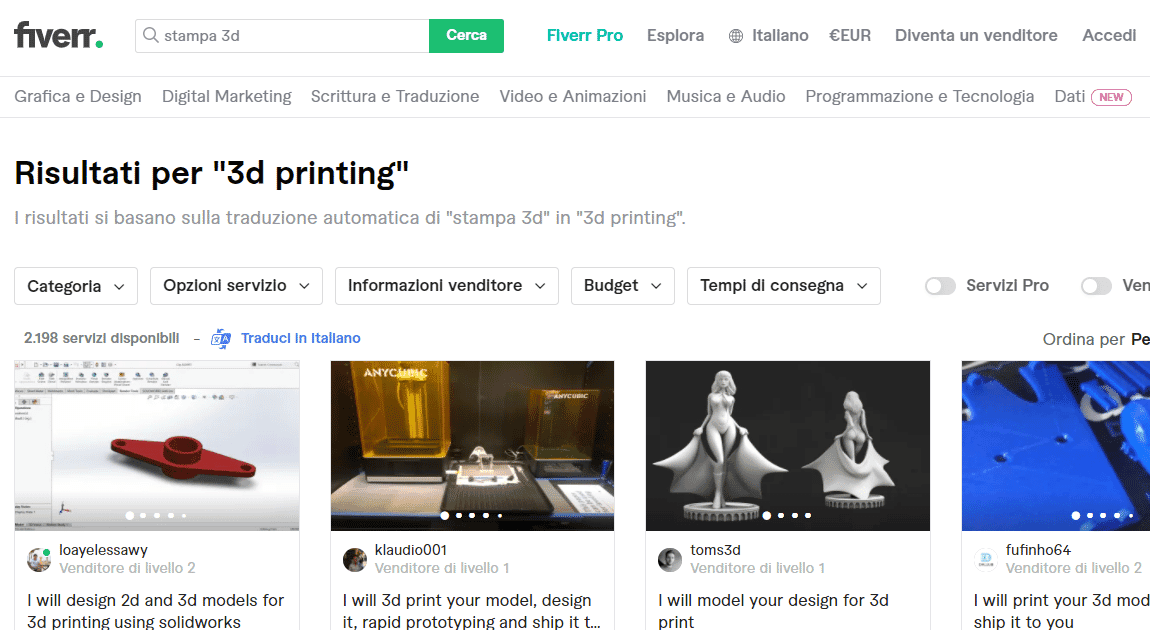Open the Fiverr Pro link
1150x630 pixels.
coord(585,35)
